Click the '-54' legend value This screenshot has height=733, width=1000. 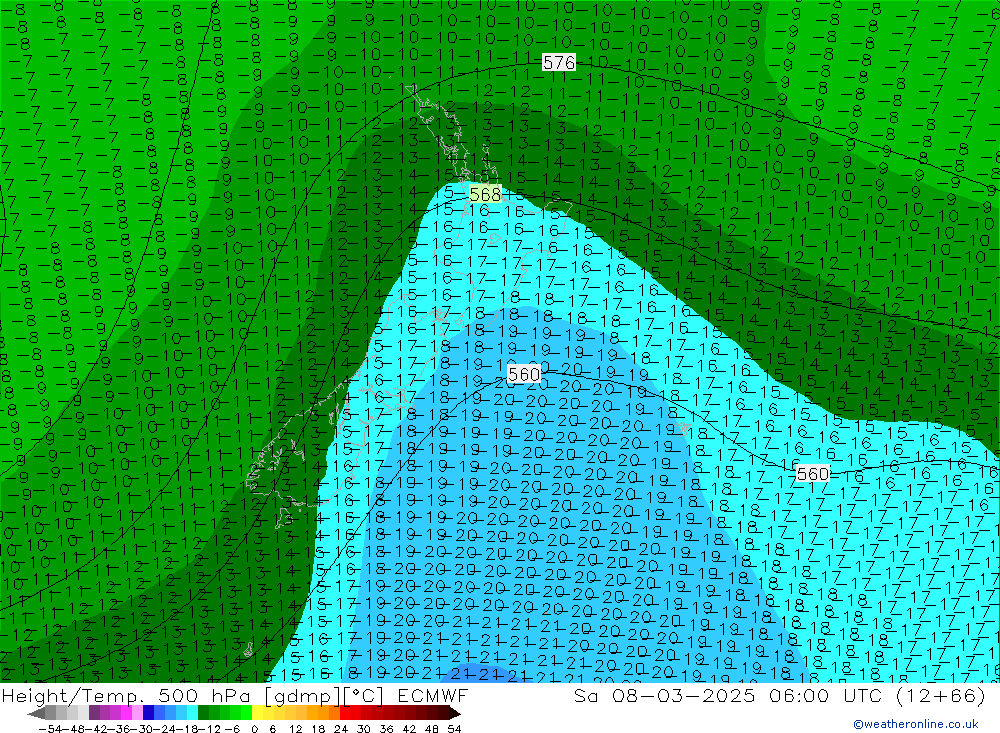(50, 729)
